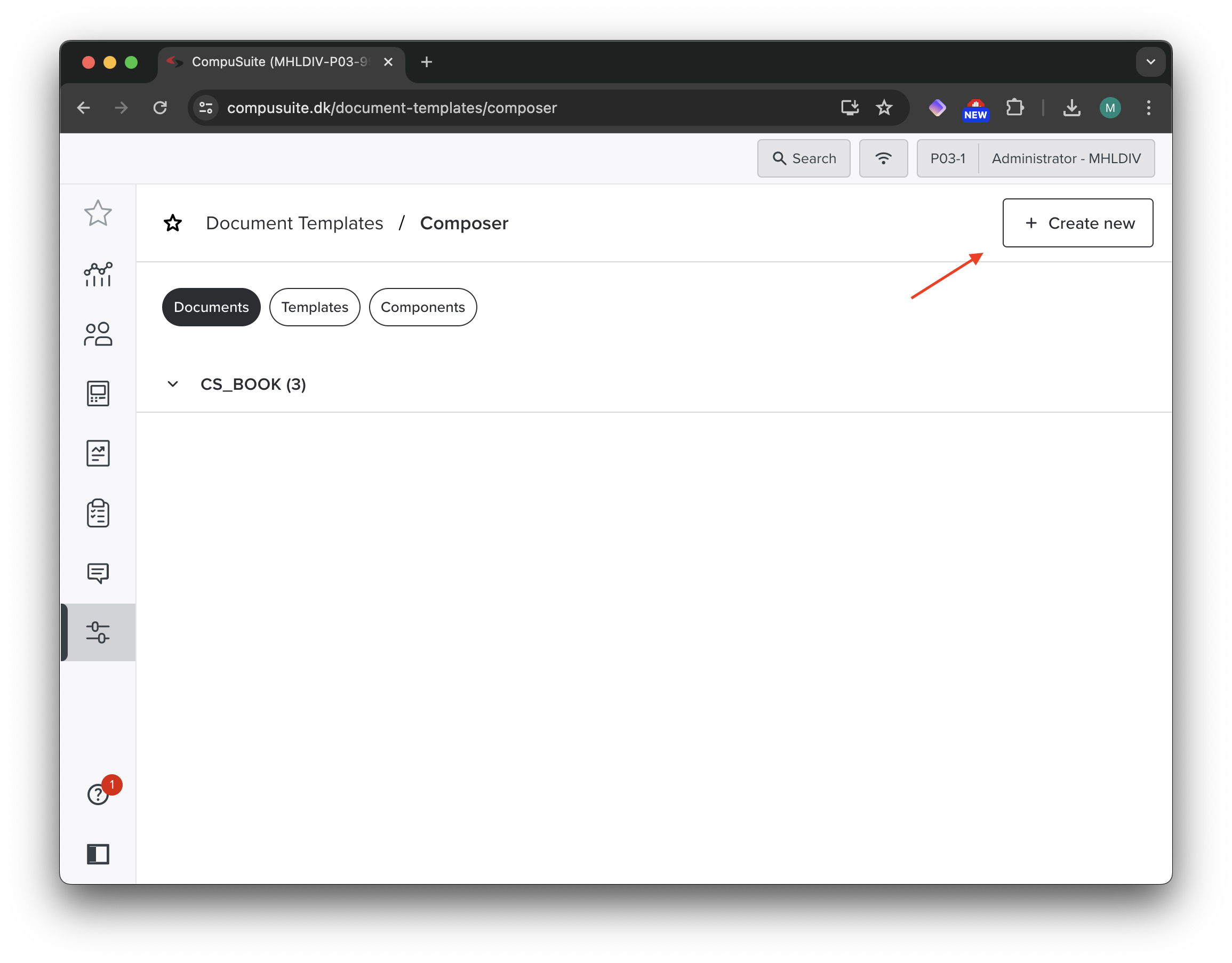This screenshot has height=963, width=1232.
Task: Expand the CS_BOOK (3) group chevron
Action: [x=173, y=384]
